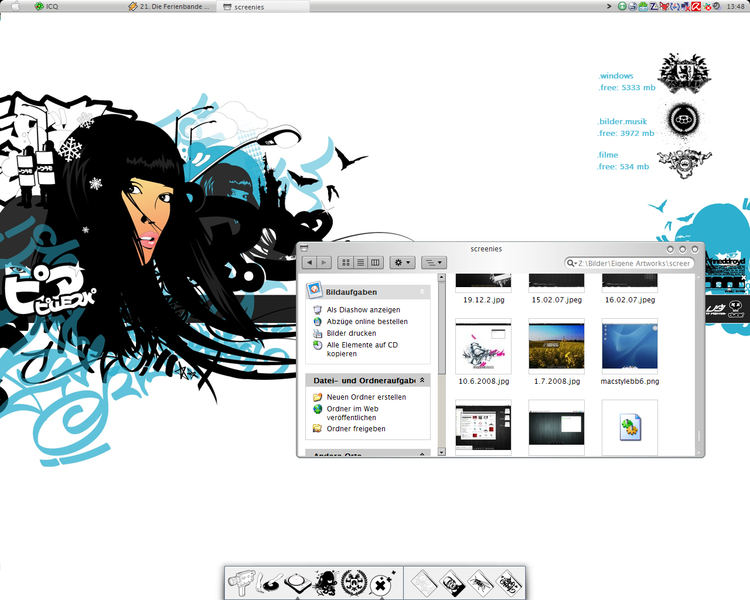750x600 pixels.
Task: Open the bilder.musik drive round icon
Action: (x=683, y=120)
